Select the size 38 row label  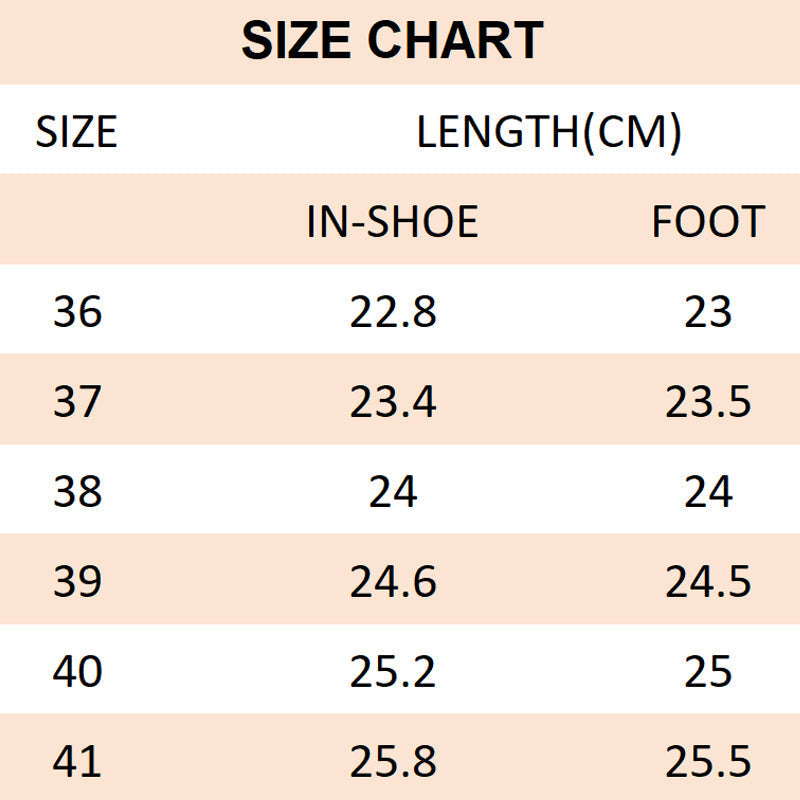tap(77, 492)
